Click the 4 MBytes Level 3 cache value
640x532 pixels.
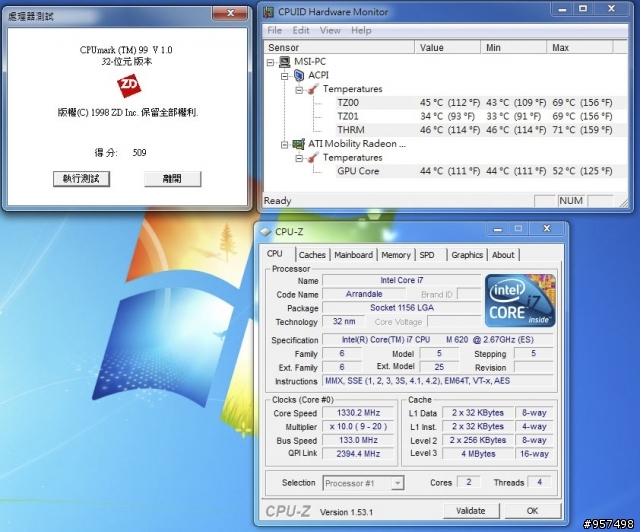pos(478,454)
